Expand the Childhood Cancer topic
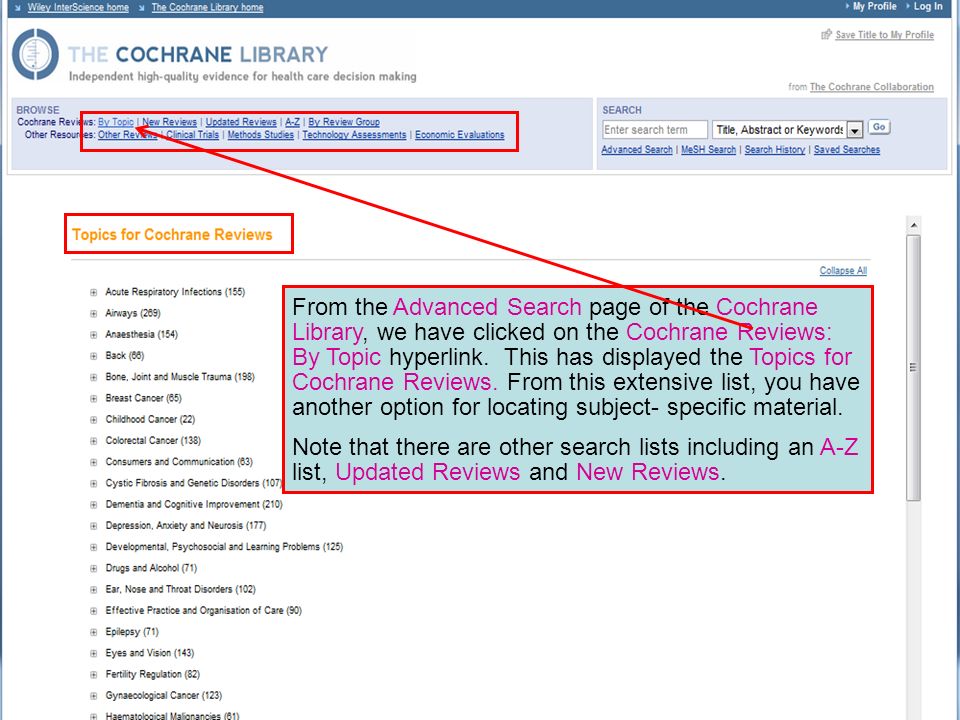 (94, 420)
